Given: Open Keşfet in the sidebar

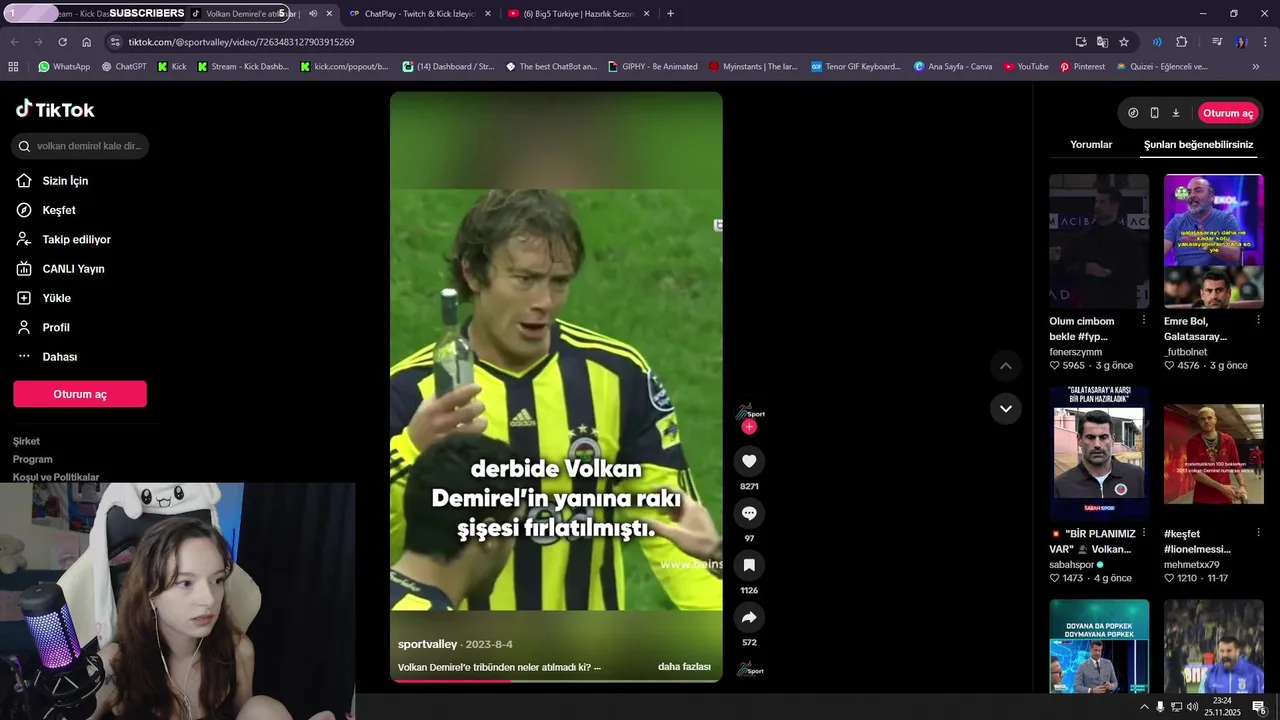Looking at the screenshot, I should (46, 210).
